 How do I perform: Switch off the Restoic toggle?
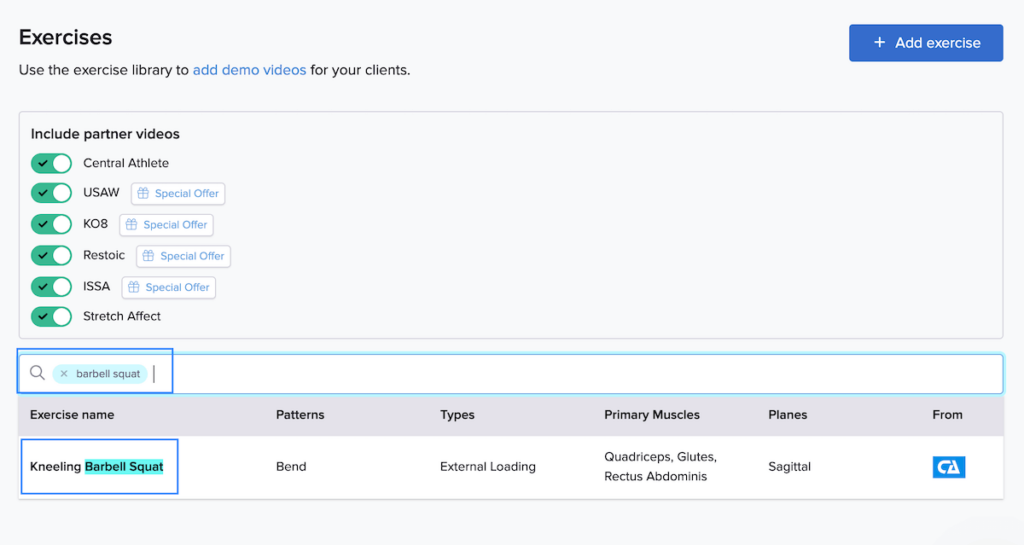(51, 255)
